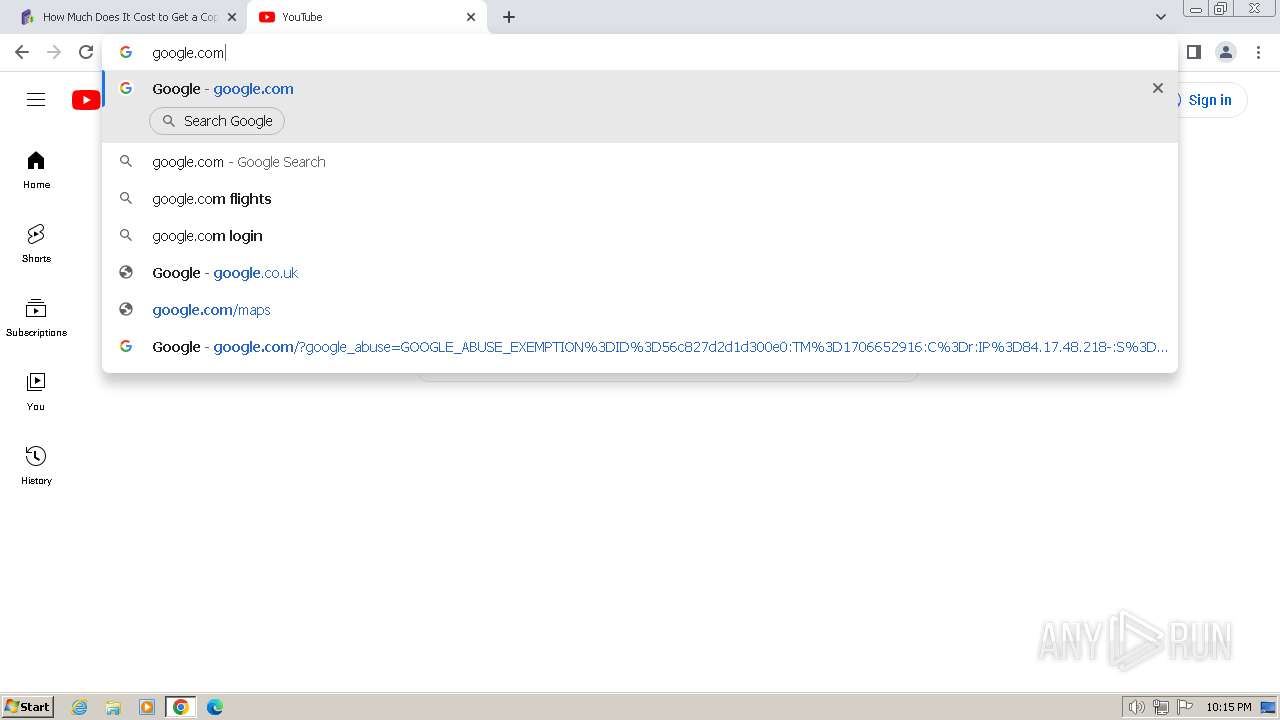Select 'Google - google.co.uk' suggestion
Image resolution: width=1280 pixels, height=720 pixels.
point(640,273)
